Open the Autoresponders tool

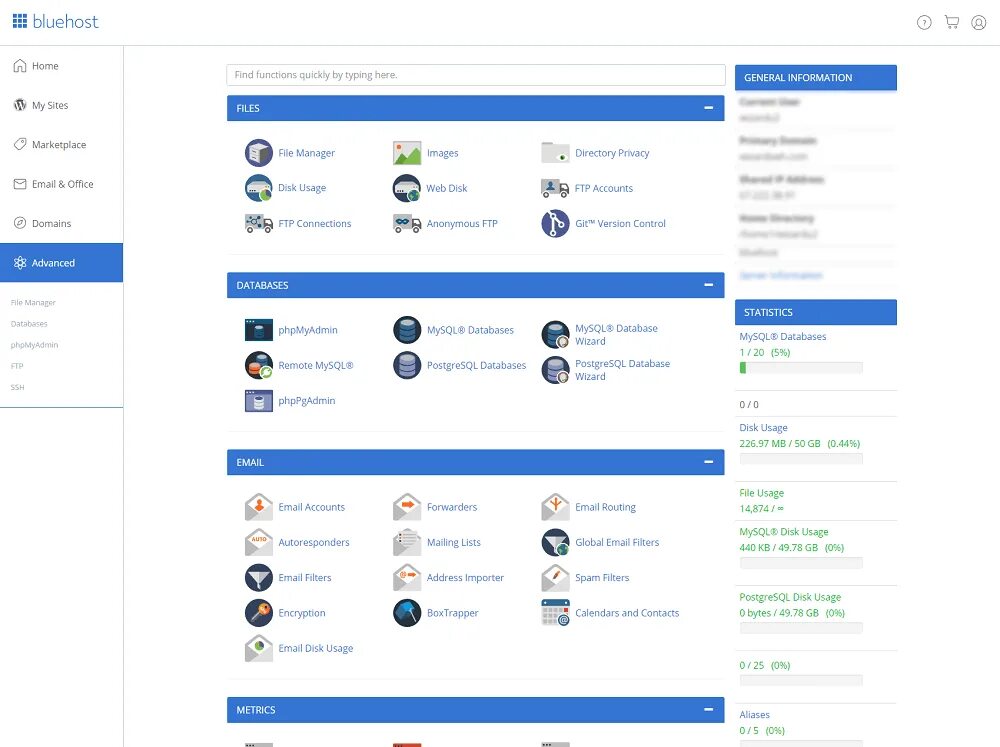tap(314, 542)
